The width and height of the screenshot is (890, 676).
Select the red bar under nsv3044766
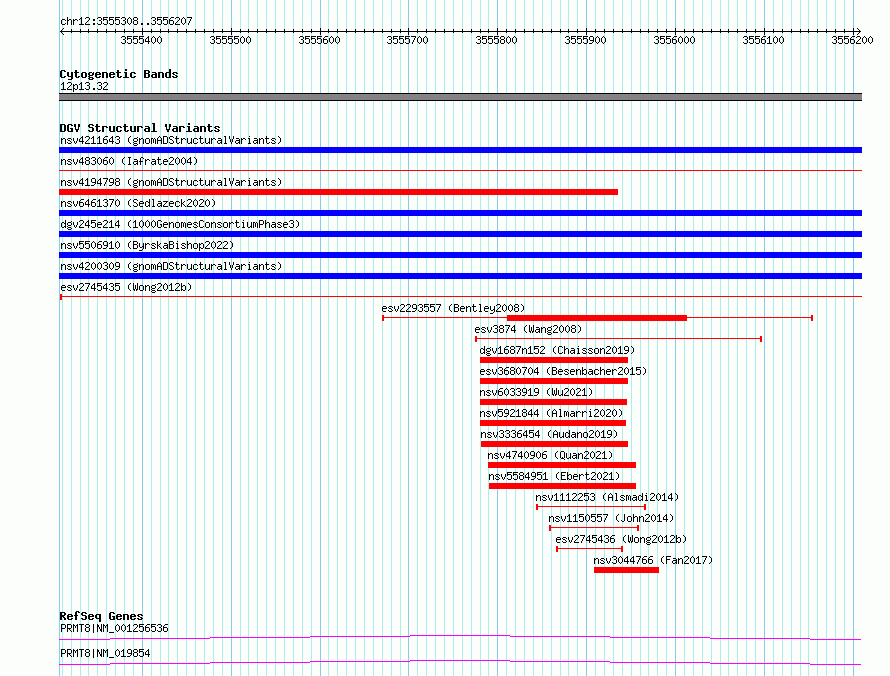(x=627, y=570)
